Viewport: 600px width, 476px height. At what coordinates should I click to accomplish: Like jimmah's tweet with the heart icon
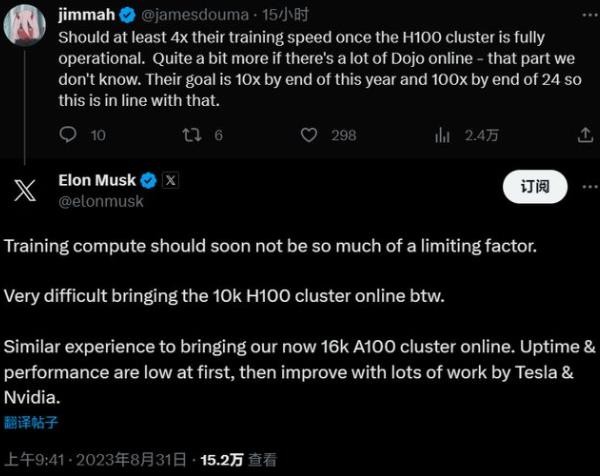(x=311, y=135)
